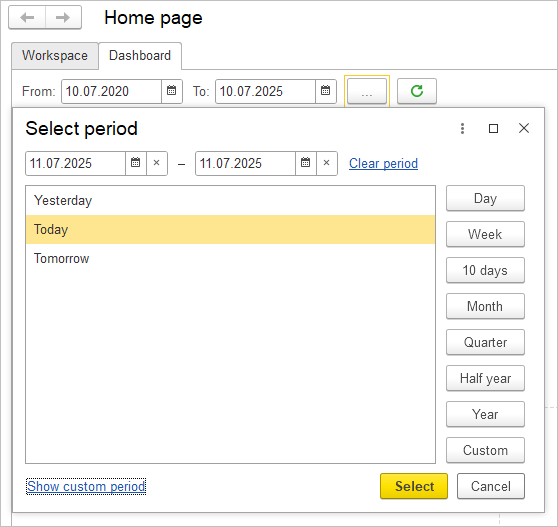
Task: Open calendar for period end date
Action: point(306,163)
